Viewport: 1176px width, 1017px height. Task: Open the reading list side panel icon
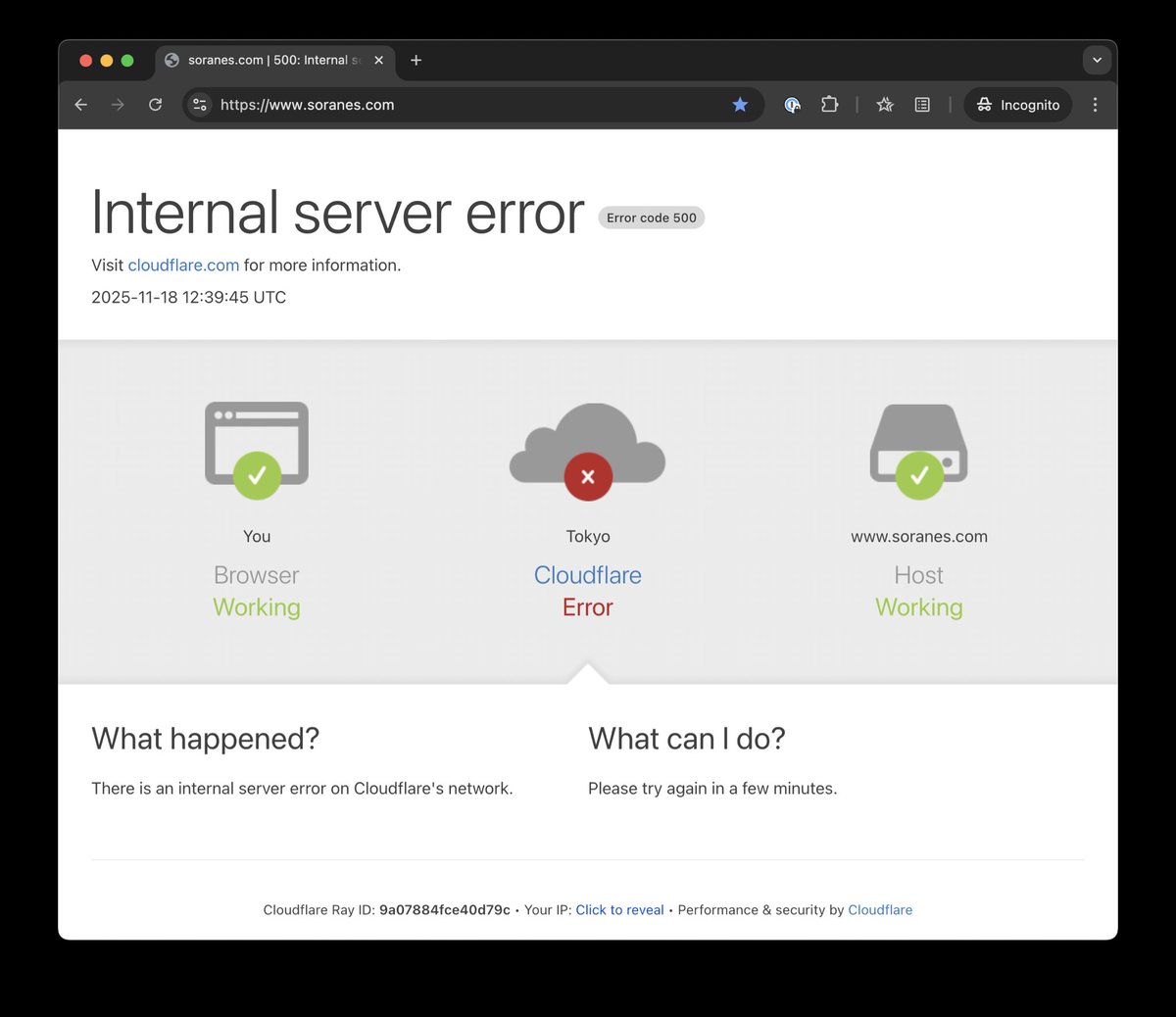click(922, 105)
